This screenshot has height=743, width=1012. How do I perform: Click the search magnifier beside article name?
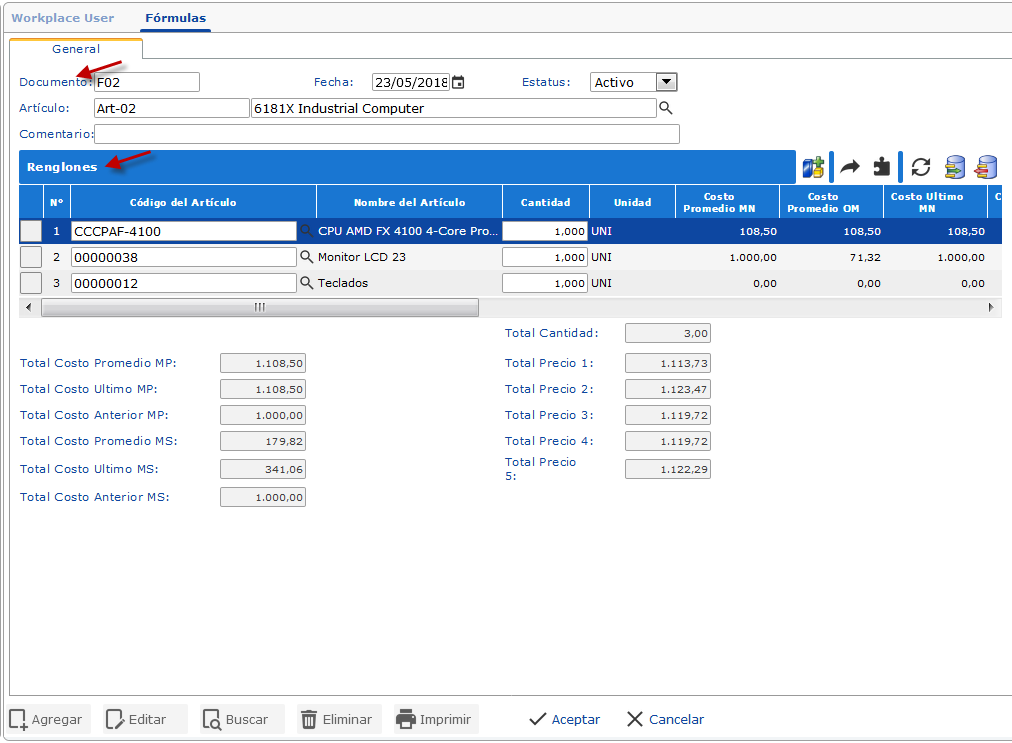pyautogui.click(x=665, y=108)
